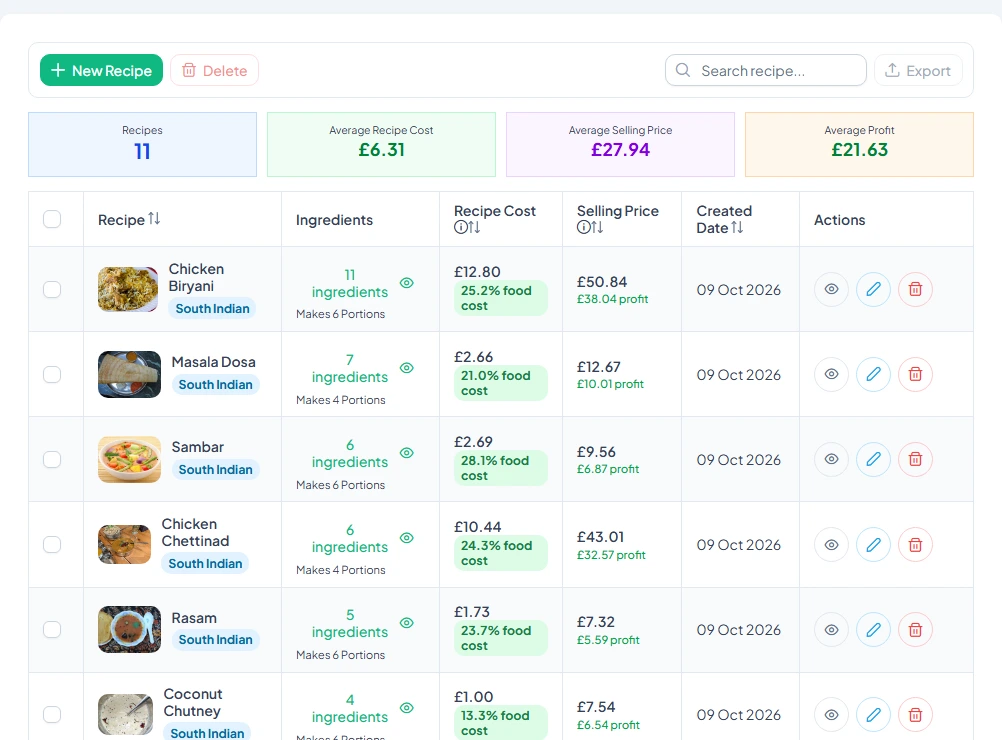Click Selling Price info icon
This screenshot has width=1002, height=740.
[583, 227]
